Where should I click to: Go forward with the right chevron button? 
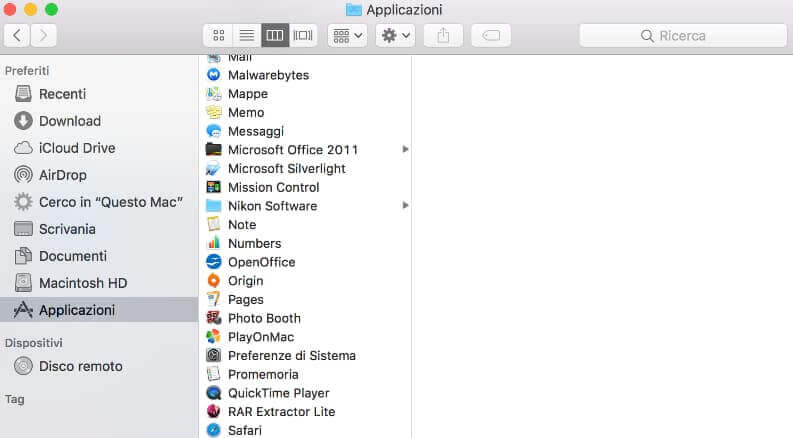pos(43,35)
